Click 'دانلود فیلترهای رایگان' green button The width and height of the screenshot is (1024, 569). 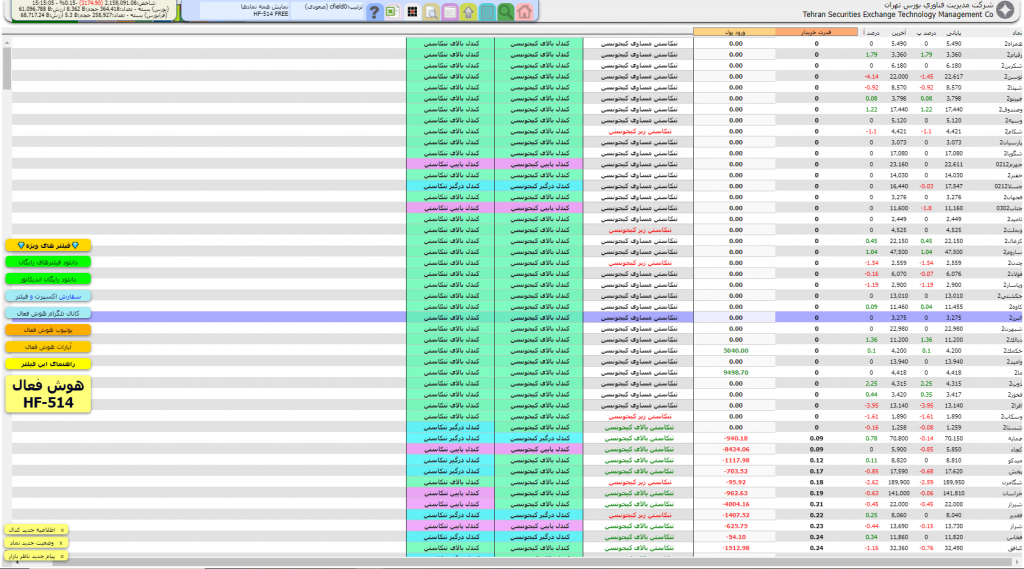[47, 262]
